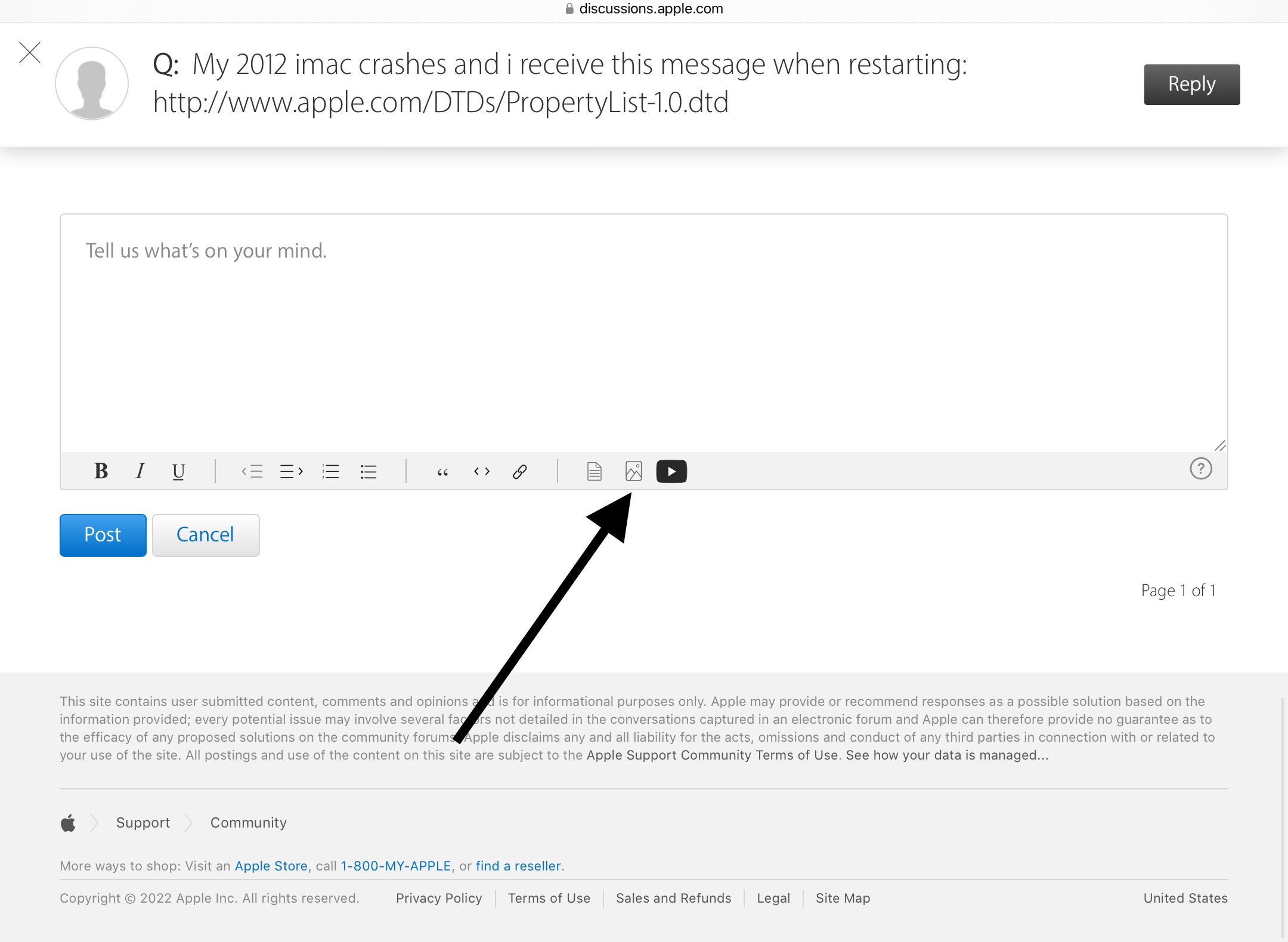Image resolution: width=1288 pixels, height=942 pixels.
Task: Click the Apple logo in the breadcrumb
Action: pyautogui.click(x=68, y=823)
